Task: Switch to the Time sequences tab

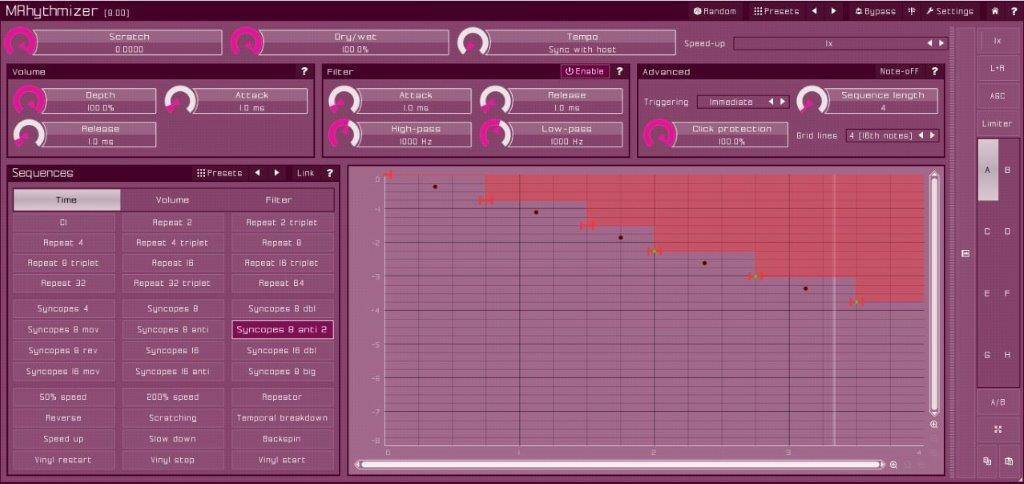Action: point(67,200)
